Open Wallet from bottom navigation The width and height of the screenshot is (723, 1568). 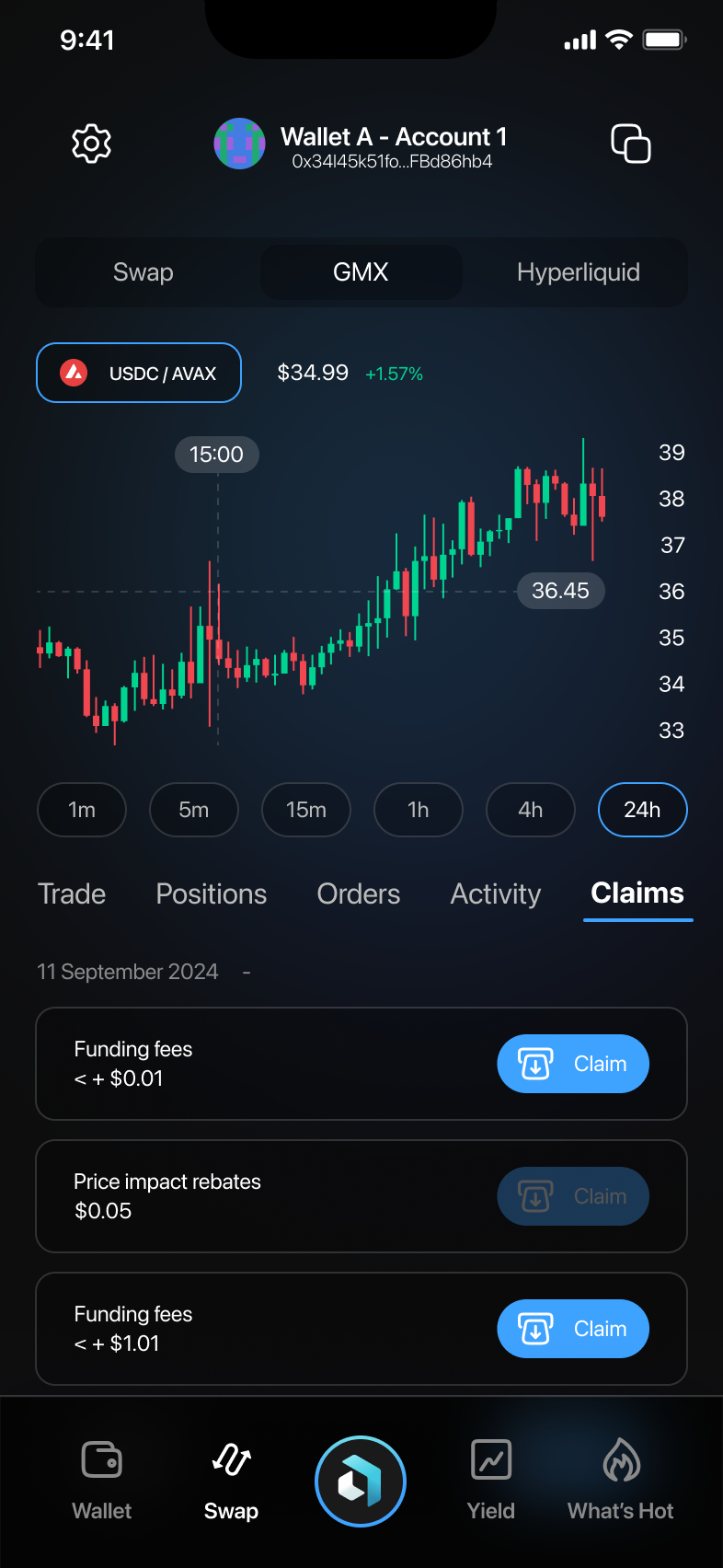(x=102, y=1478)
